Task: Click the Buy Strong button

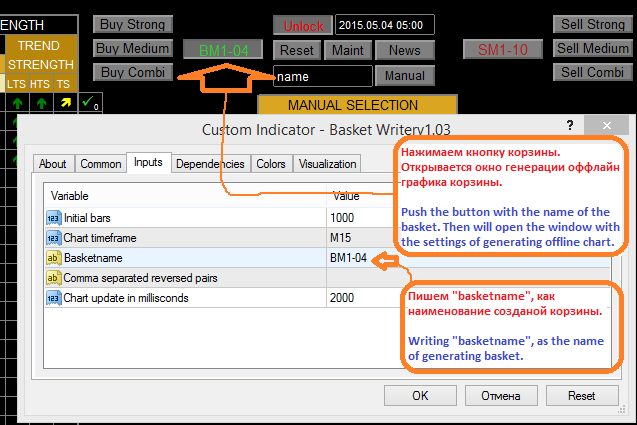Action: pos(133,24)
